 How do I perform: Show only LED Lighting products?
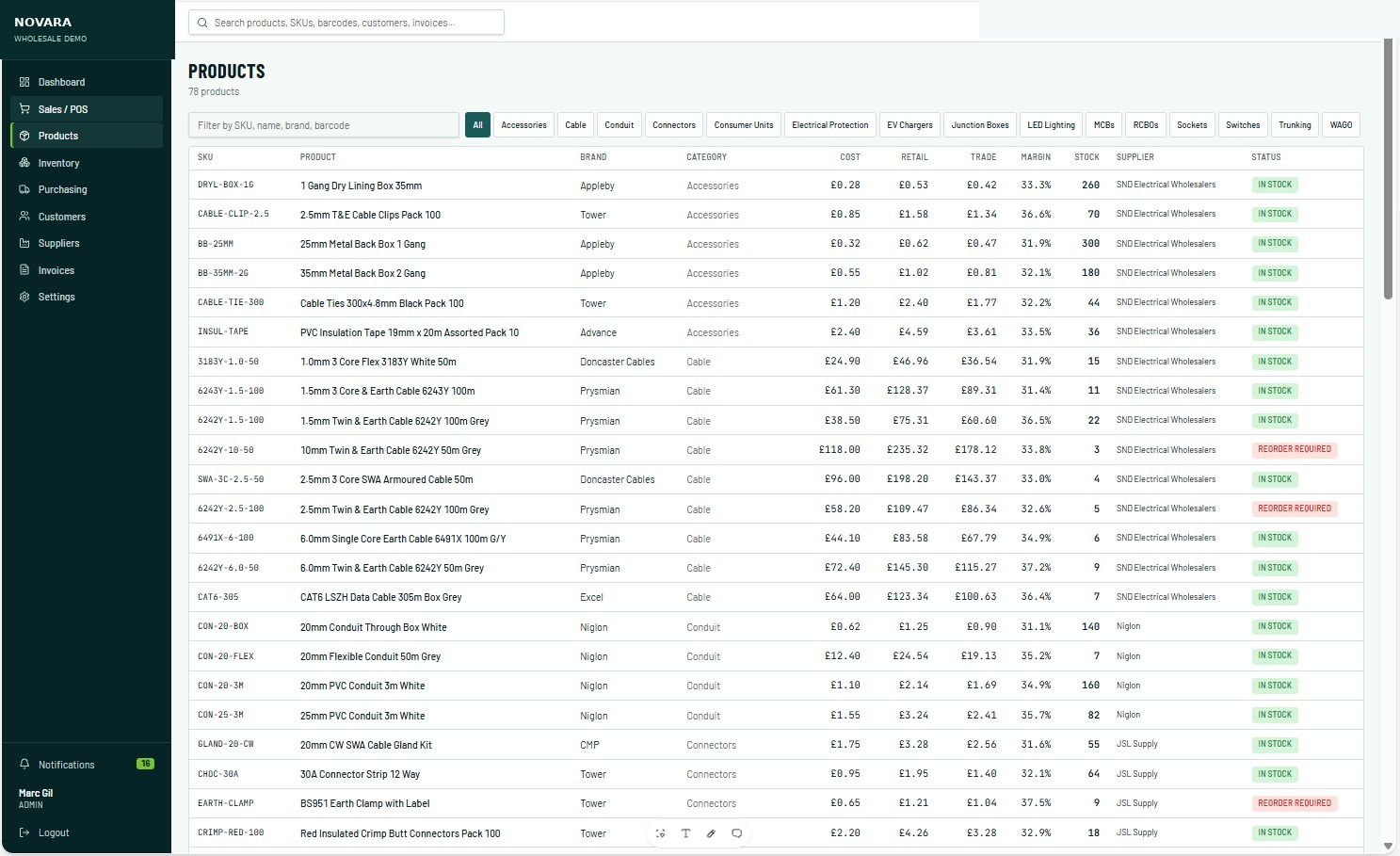[x=1051, y=125]
